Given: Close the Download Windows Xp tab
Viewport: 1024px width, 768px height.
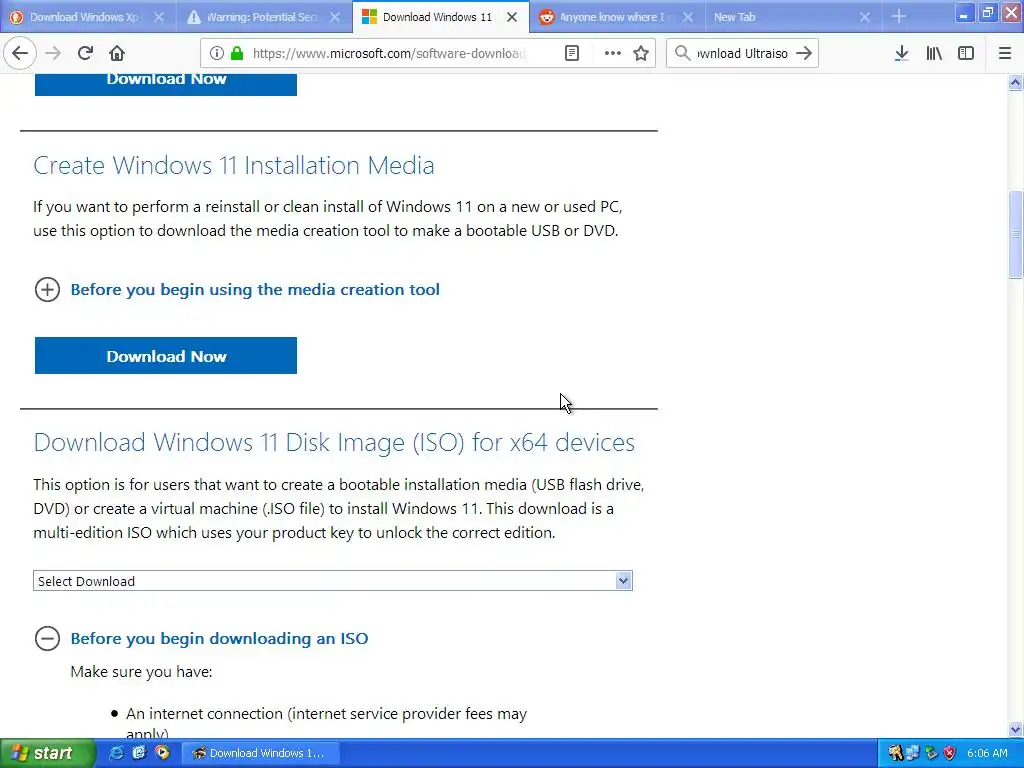Looking at the screenshot, I should coord(159,17).
